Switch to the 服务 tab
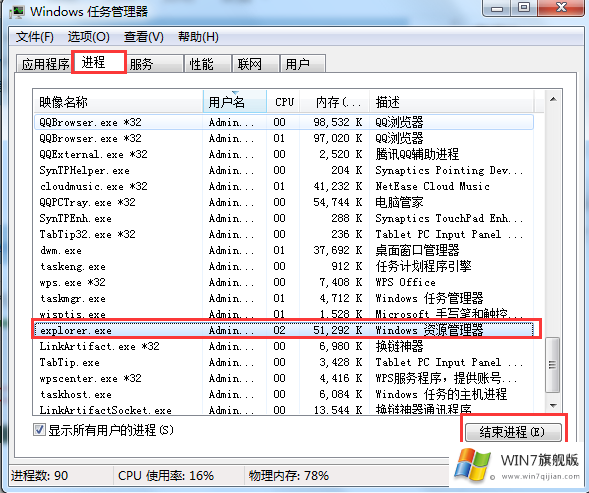The height and width of the screenshot is (493, 589). (154, 64)
